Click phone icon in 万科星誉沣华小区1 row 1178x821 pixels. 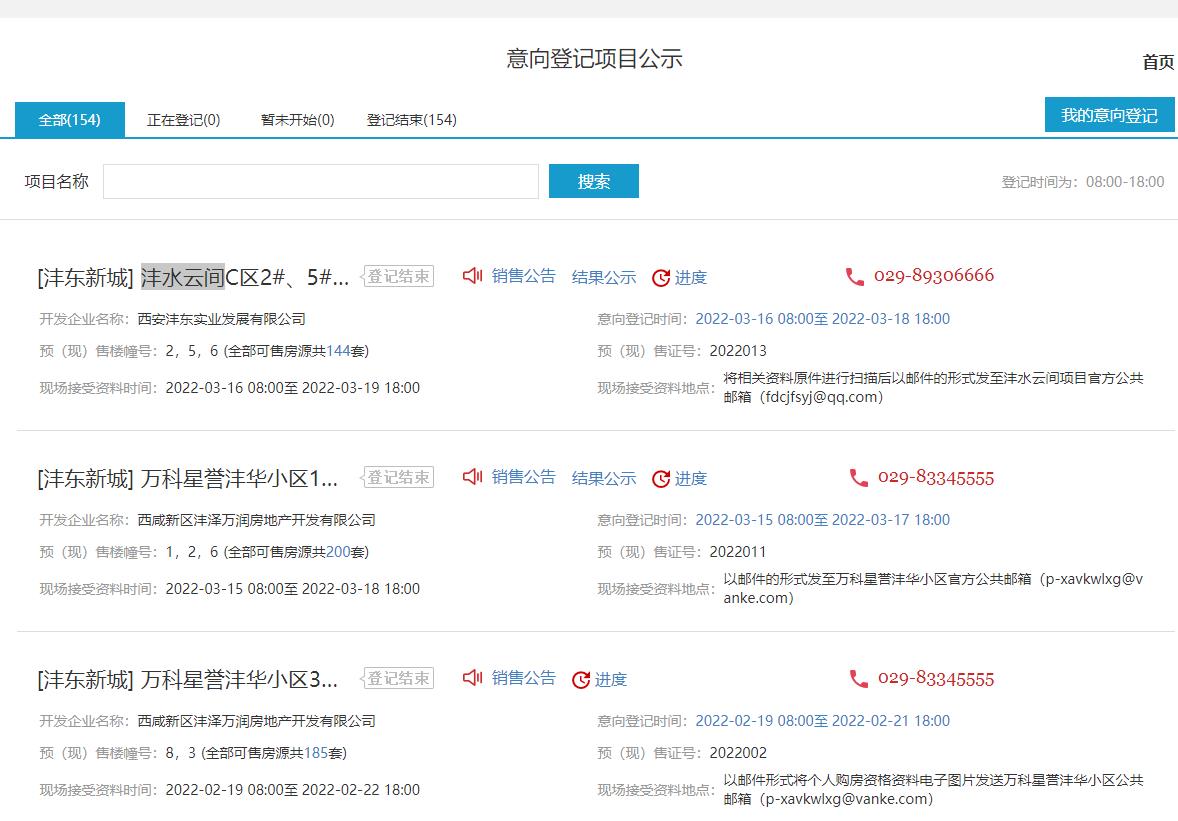click(858, 478)
